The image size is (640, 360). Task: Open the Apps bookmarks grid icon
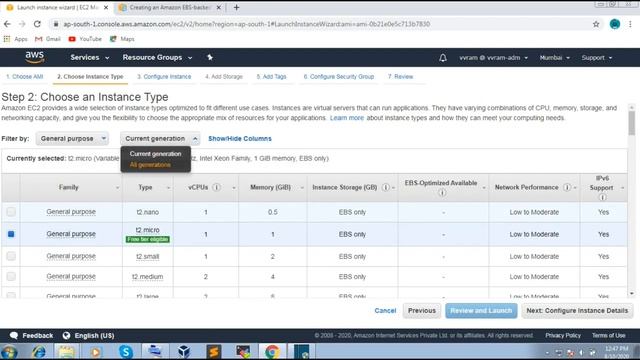pyautogui.click(x=7, y=39)
